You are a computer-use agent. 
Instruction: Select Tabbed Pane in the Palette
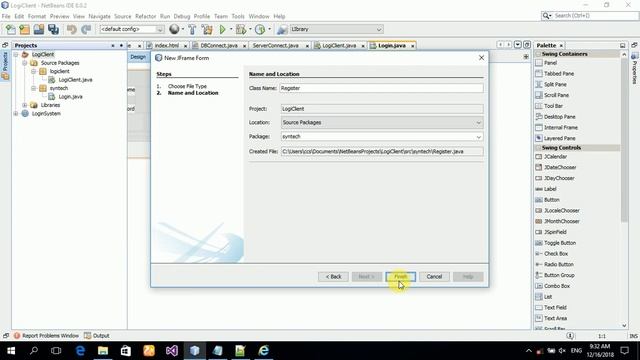tap(558, 73)
